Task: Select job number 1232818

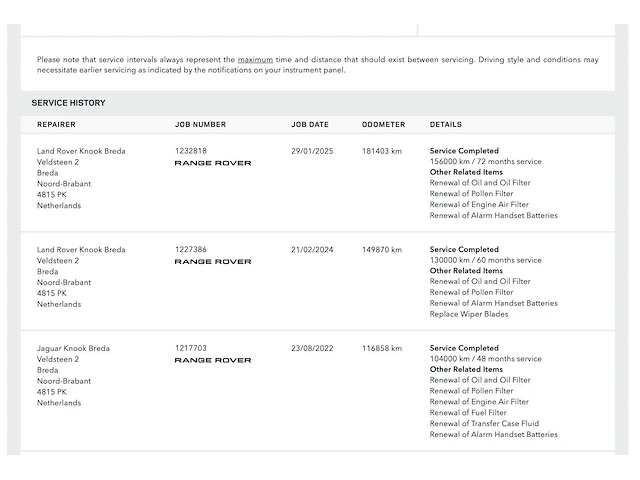Action: point(191,151)
